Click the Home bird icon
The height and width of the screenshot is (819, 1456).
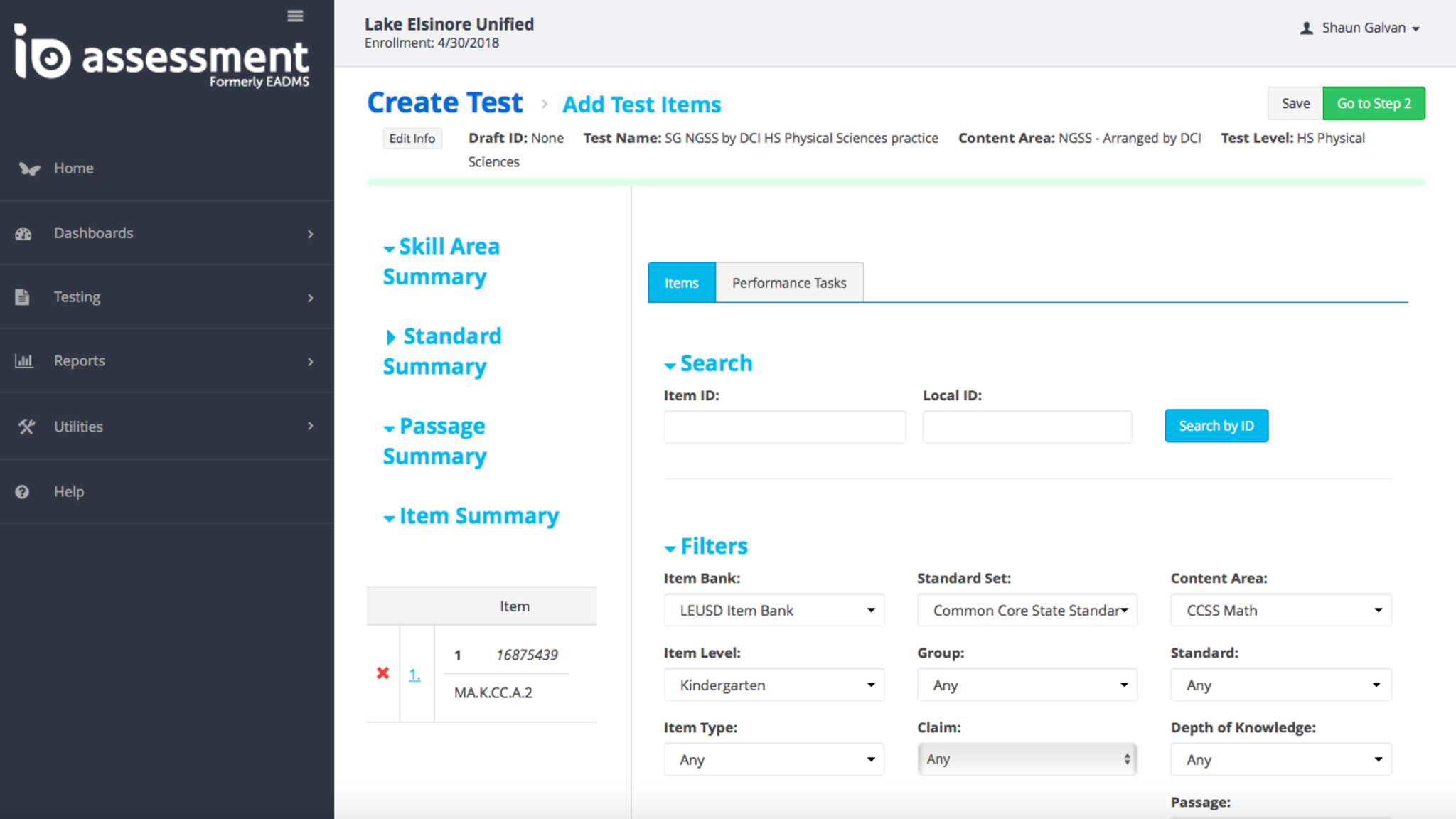point(29,168)
